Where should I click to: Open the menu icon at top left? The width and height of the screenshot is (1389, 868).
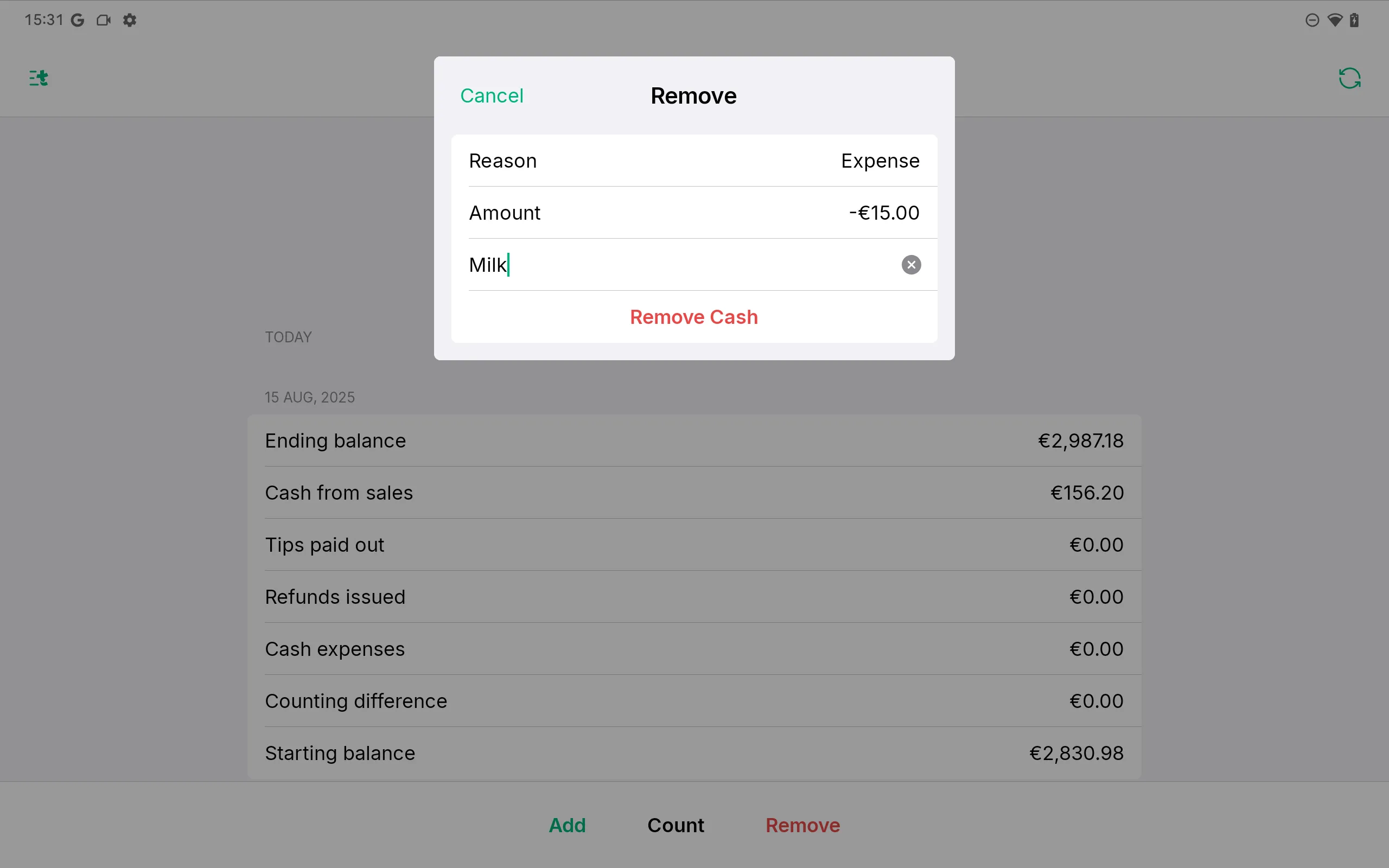tap(39, 78)
